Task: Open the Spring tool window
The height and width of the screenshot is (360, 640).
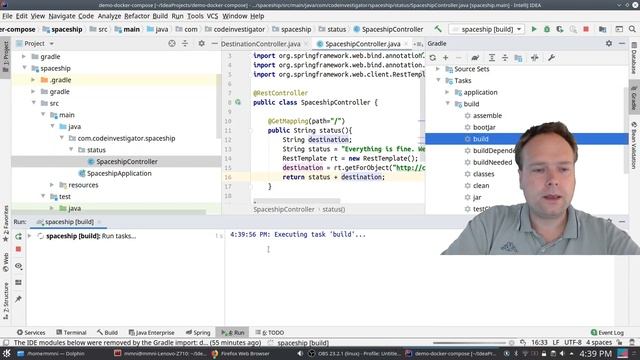Action: (198, 333)
